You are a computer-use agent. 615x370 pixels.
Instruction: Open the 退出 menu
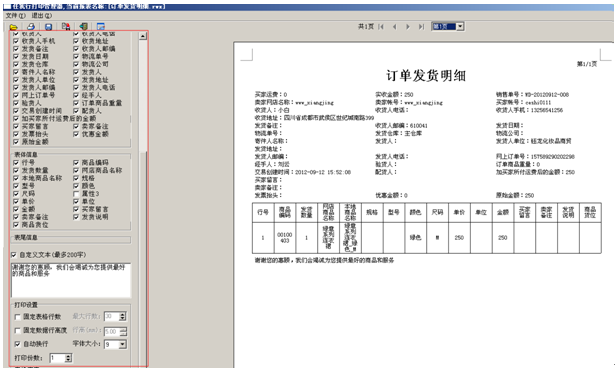(x=41, y=16)
